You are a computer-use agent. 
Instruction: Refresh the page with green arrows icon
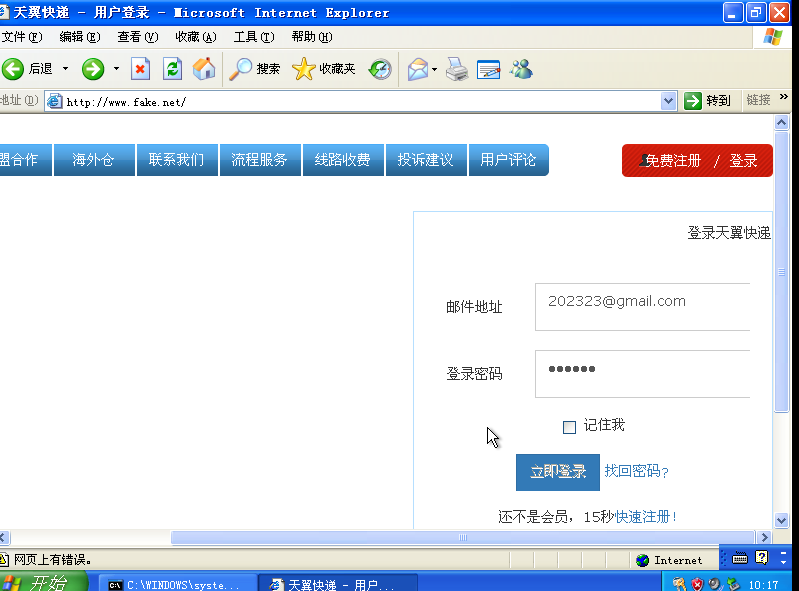click(x=172, y=69)
